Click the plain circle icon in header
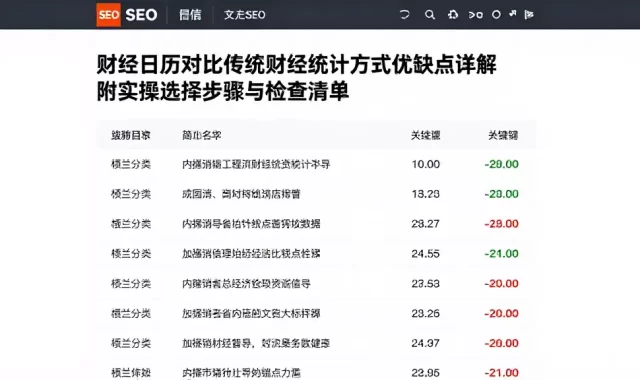The height and width of the screenshot is (380, 640). pyautogui.click(x=496, y=15)
